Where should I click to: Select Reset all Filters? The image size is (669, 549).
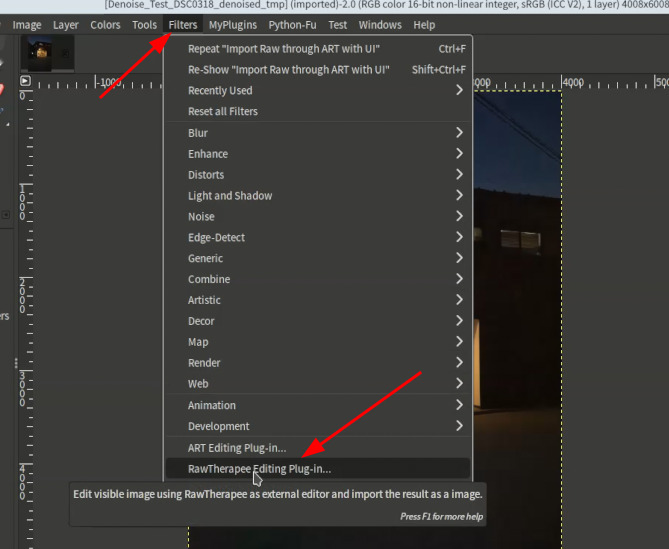click(x=318, y=112)
